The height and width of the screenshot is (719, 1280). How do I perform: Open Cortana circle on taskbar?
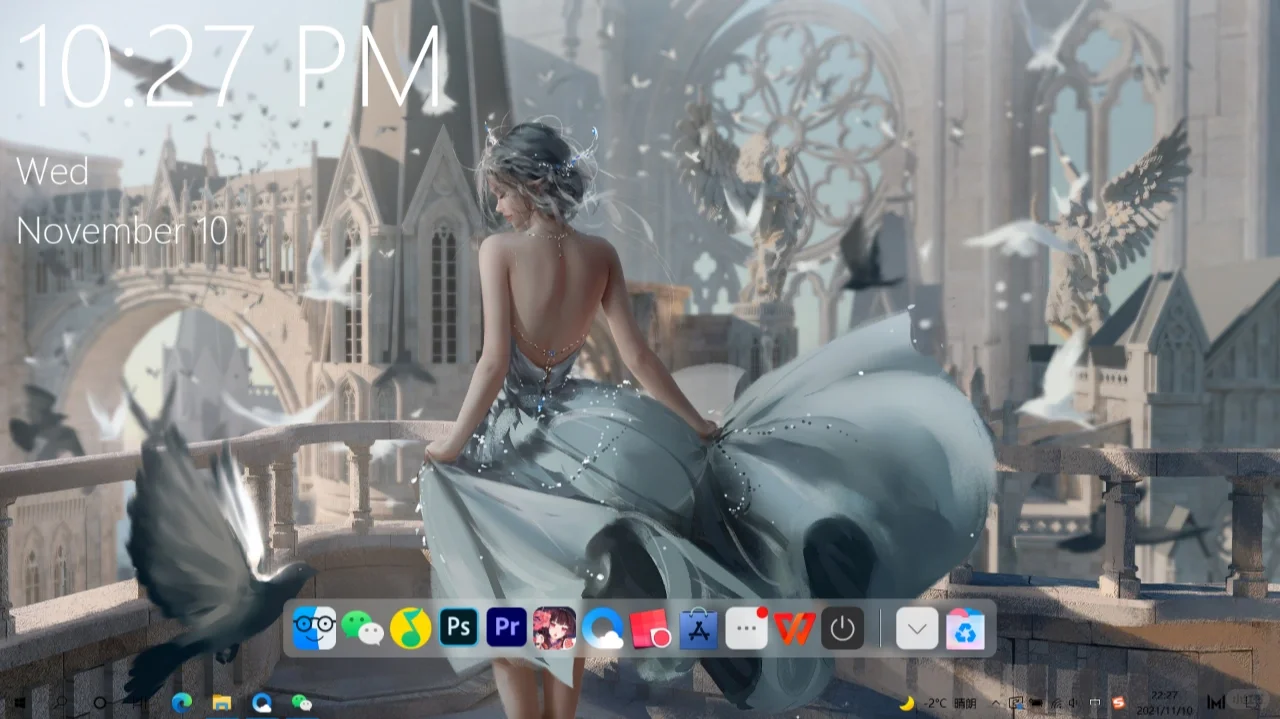(x=100, y=703)
